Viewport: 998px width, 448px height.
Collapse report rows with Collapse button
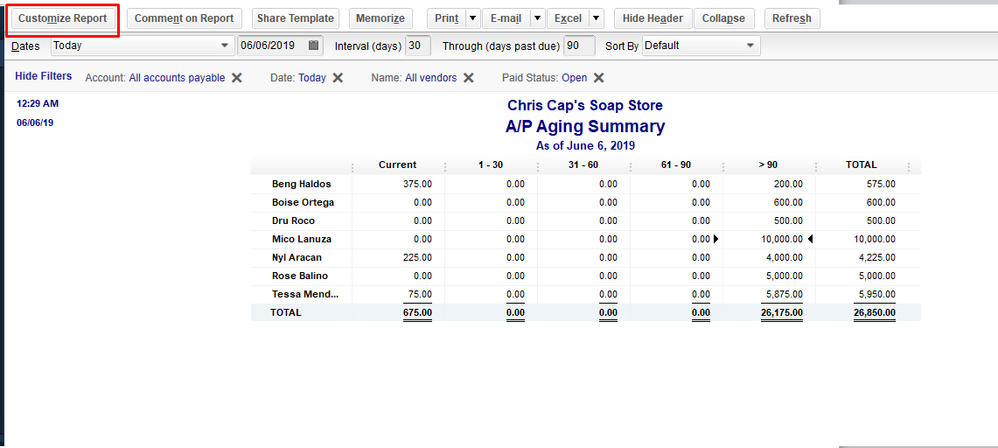coord(724,19)
